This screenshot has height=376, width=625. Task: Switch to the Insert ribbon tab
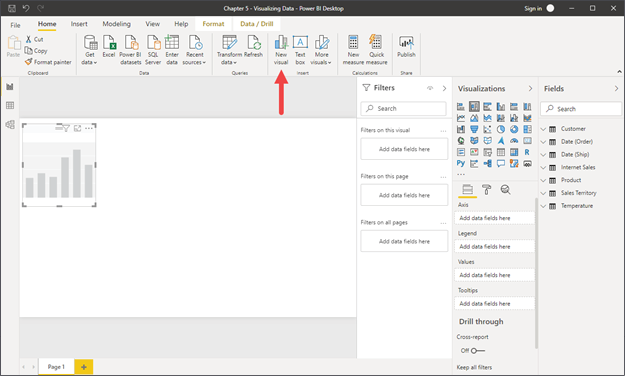[79, 24]
